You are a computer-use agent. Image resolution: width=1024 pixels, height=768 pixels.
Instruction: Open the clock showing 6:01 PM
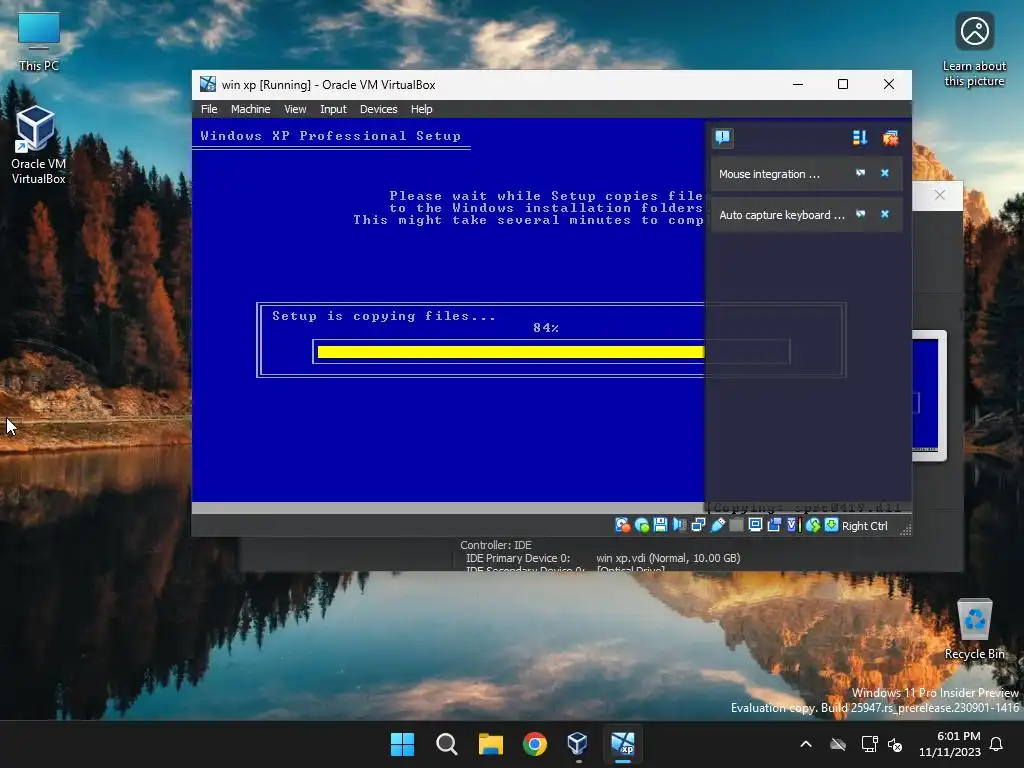click(x=950, y=744)
